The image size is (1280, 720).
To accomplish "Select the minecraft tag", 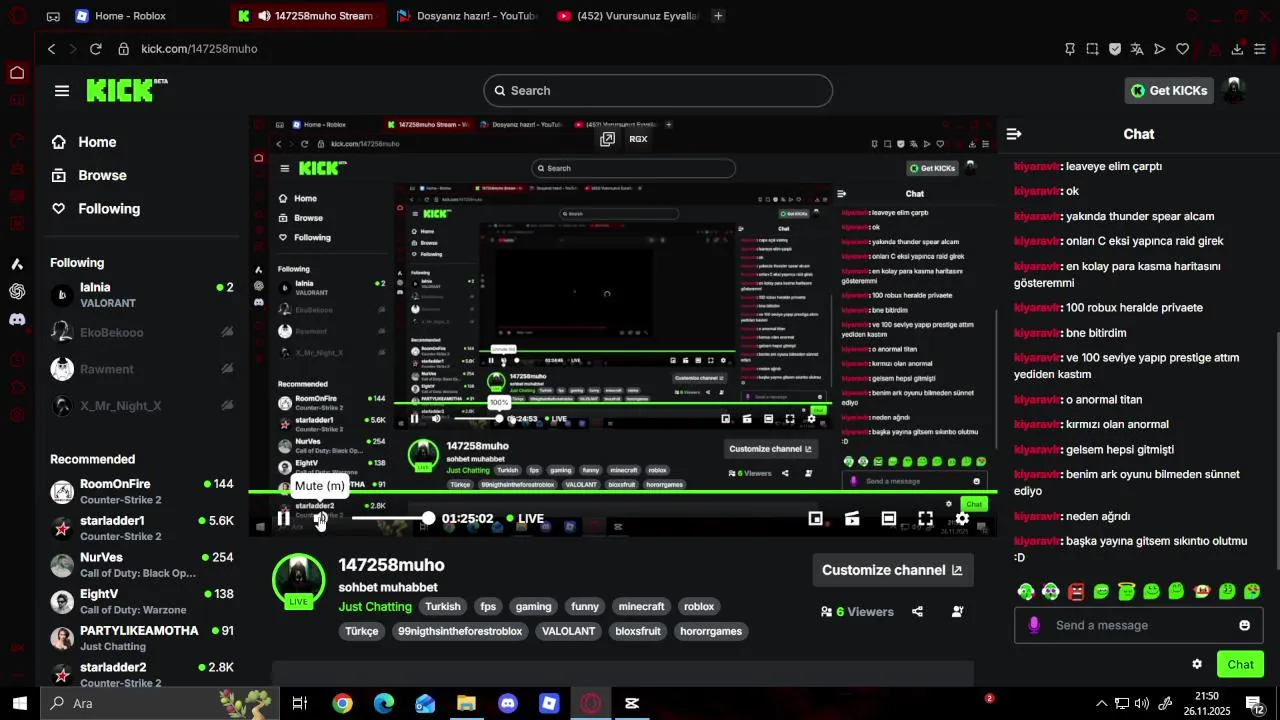I will pos(641,607).
